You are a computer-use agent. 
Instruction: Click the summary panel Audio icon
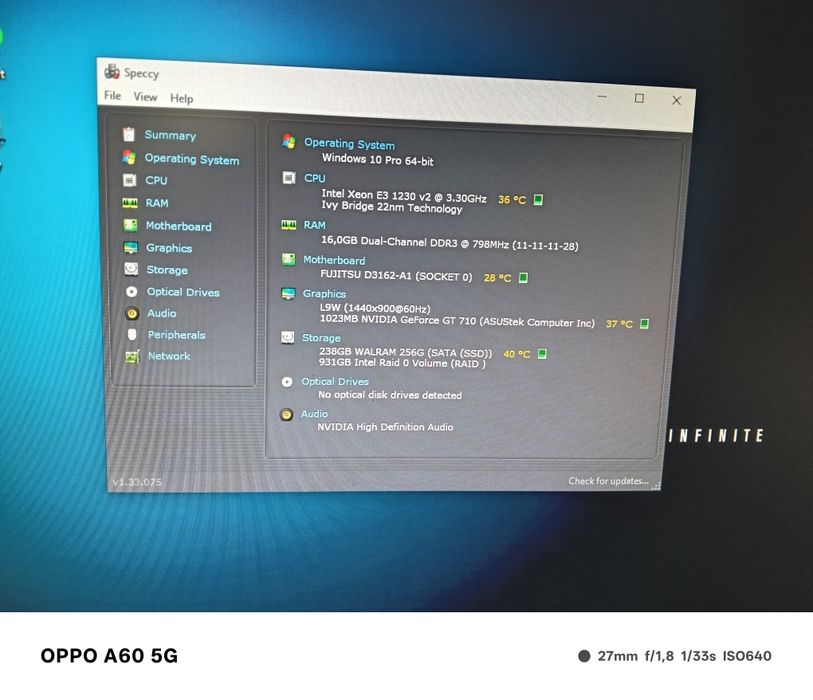(286, 414)
